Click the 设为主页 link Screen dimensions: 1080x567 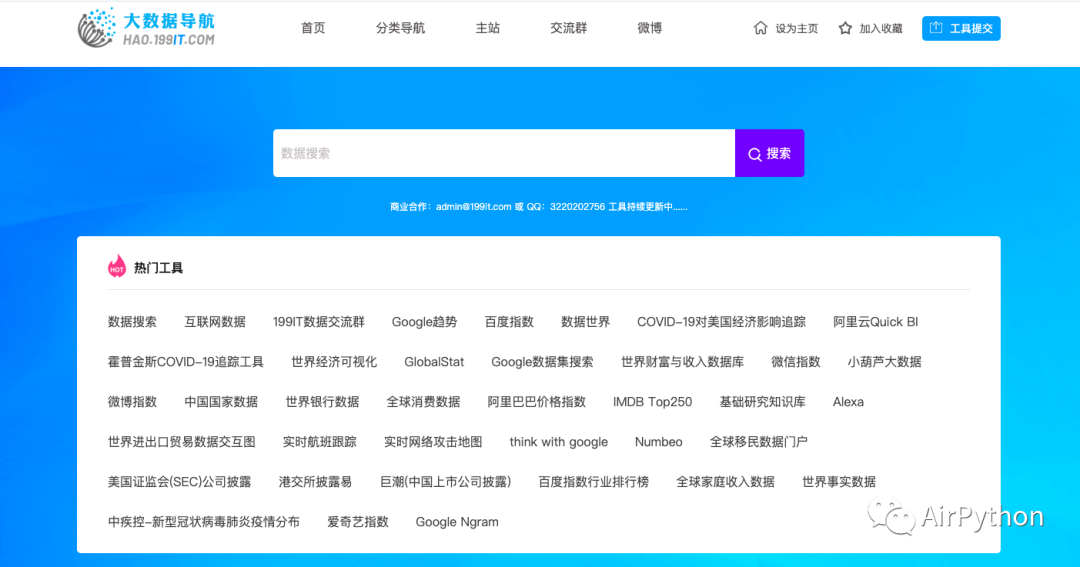pyautogui.click(x=797, y=28)
